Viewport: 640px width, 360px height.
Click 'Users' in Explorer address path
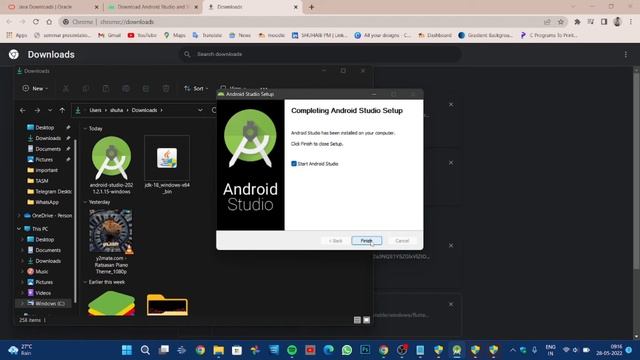point(95,110)
